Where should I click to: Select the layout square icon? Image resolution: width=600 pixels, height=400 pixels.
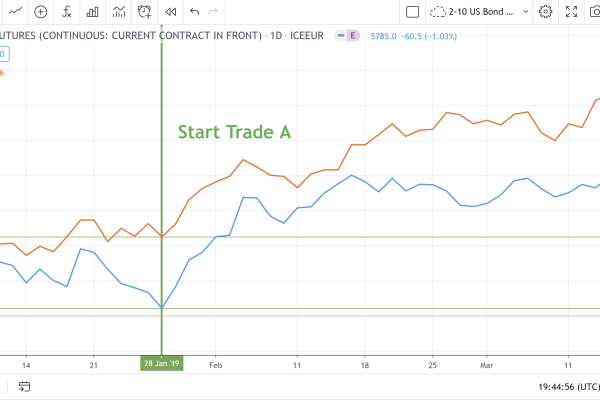[x=413, y=12]
